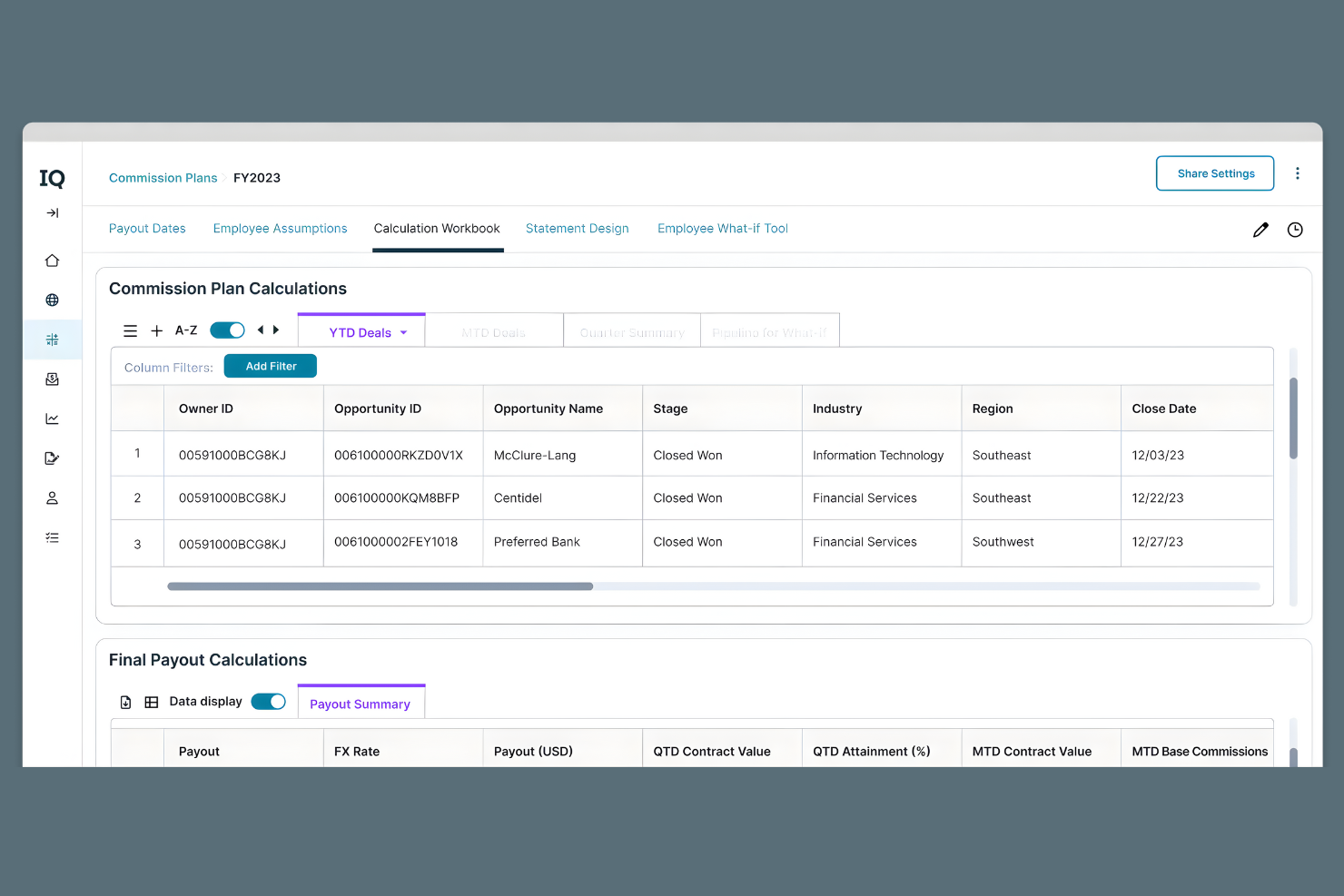1344x896 pixels.
Task: Click the Add Filter button
Action: point(270,366)
